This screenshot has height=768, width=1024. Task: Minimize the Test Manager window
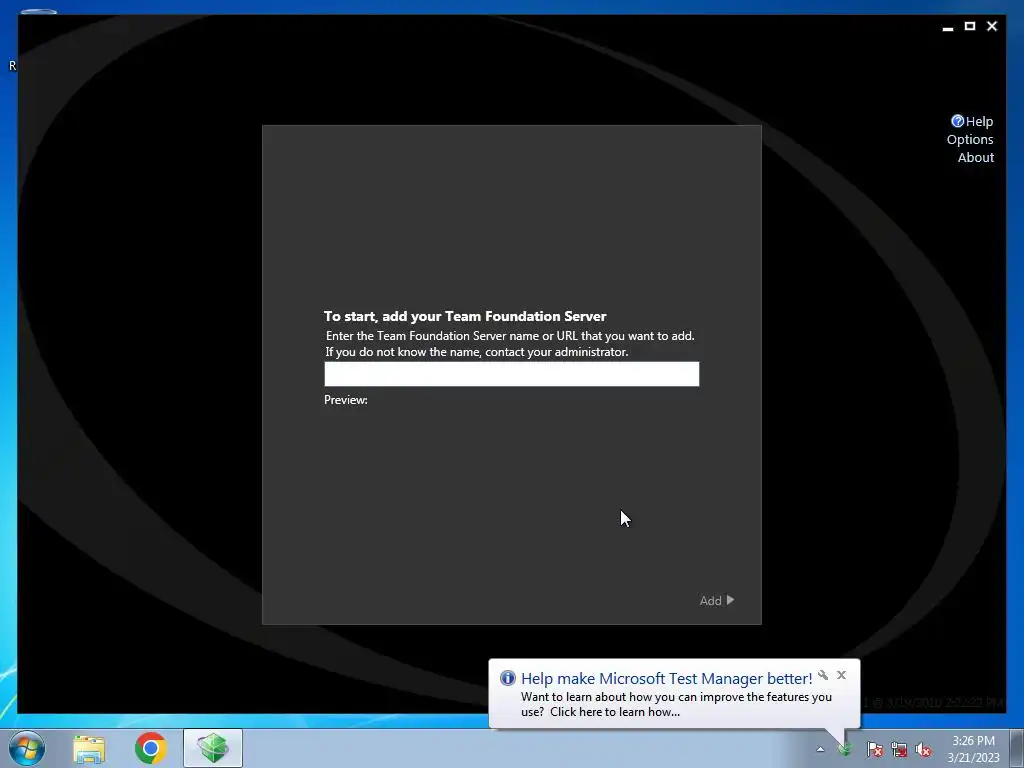click(x=948, y=27)
